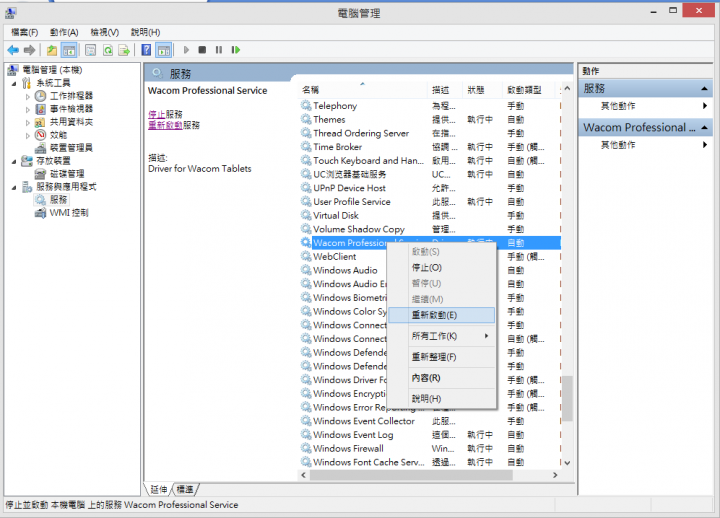Sort services by 描述 column header
The height and width of the screenshot is (518, 720).
pos(444,90)
